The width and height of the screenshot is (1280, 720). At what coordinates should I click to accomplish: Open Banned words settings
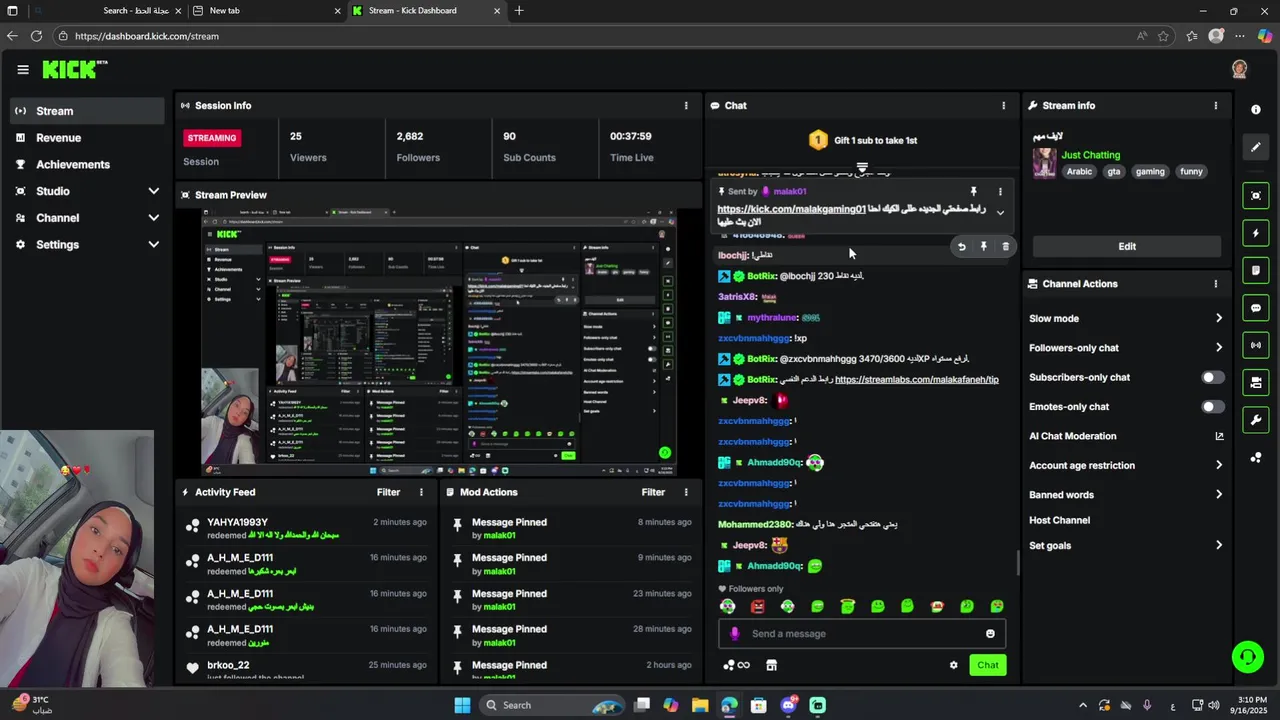[x=1126, y=495]
